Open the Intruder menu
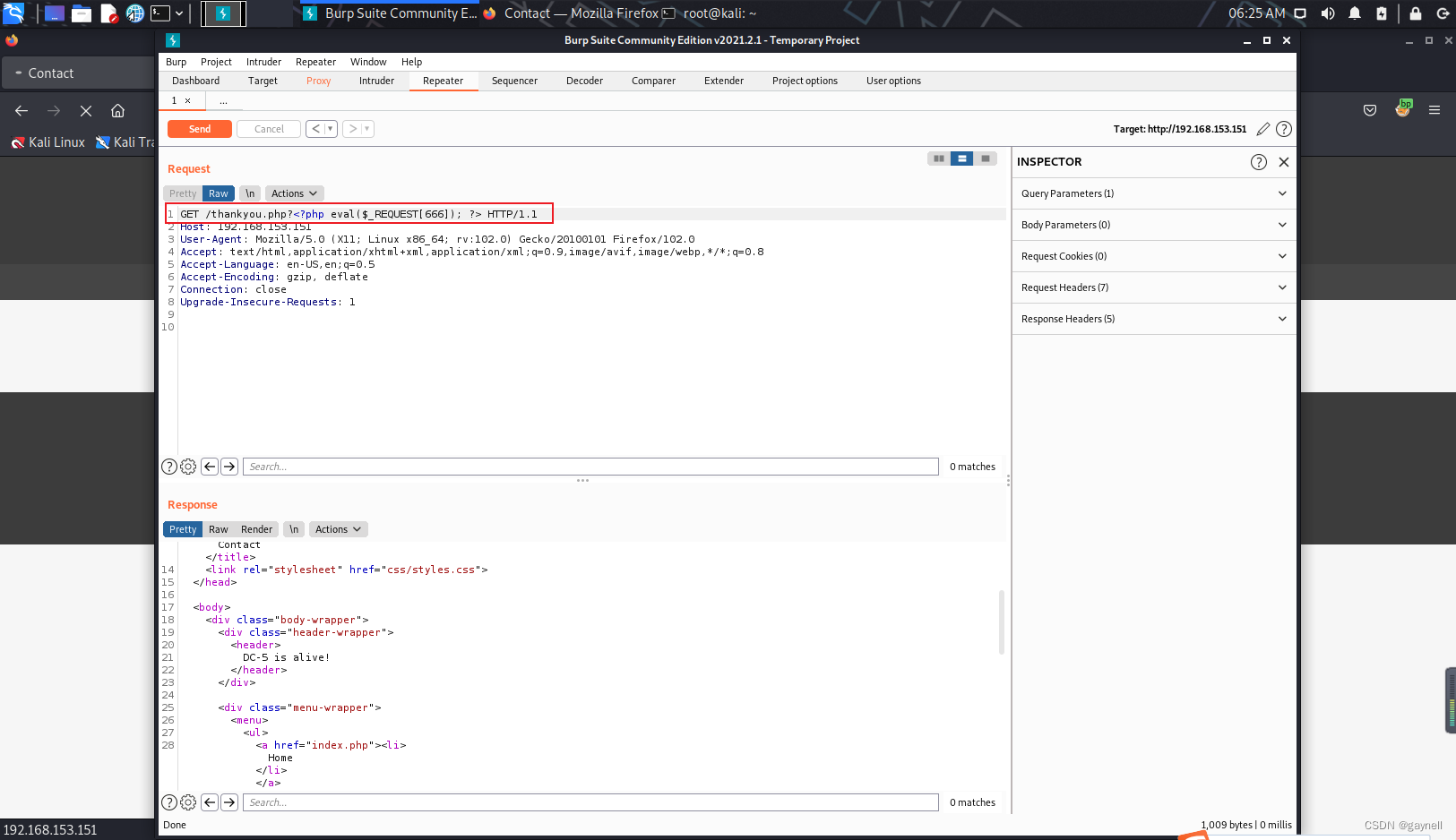The width and height of the screenshot is (1456, 840). (263, 62)
